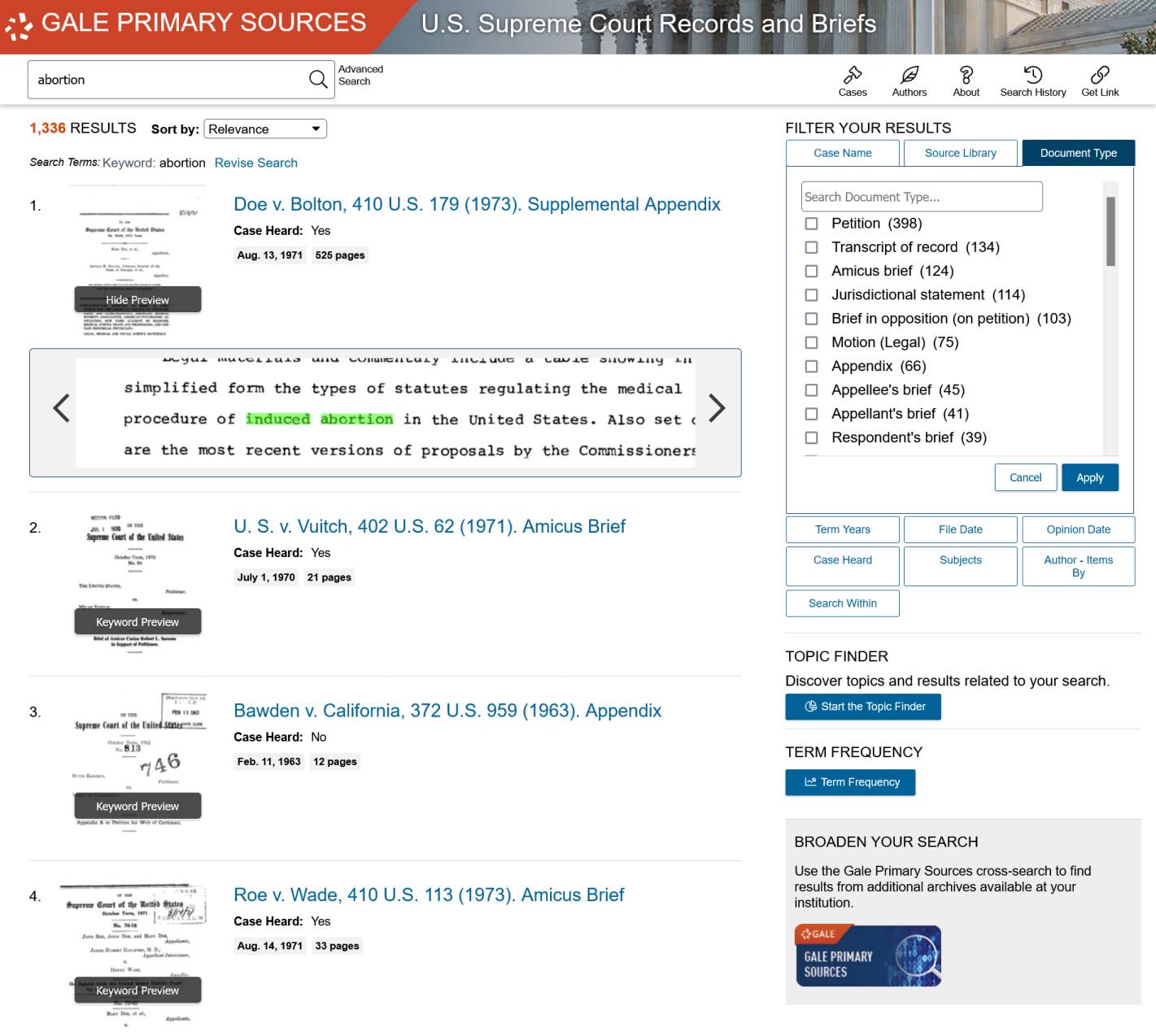Tick the Amicus brief (124) checkbox
The height and width of the screenshot is (1036, 1156).
[x=811, y=271]
